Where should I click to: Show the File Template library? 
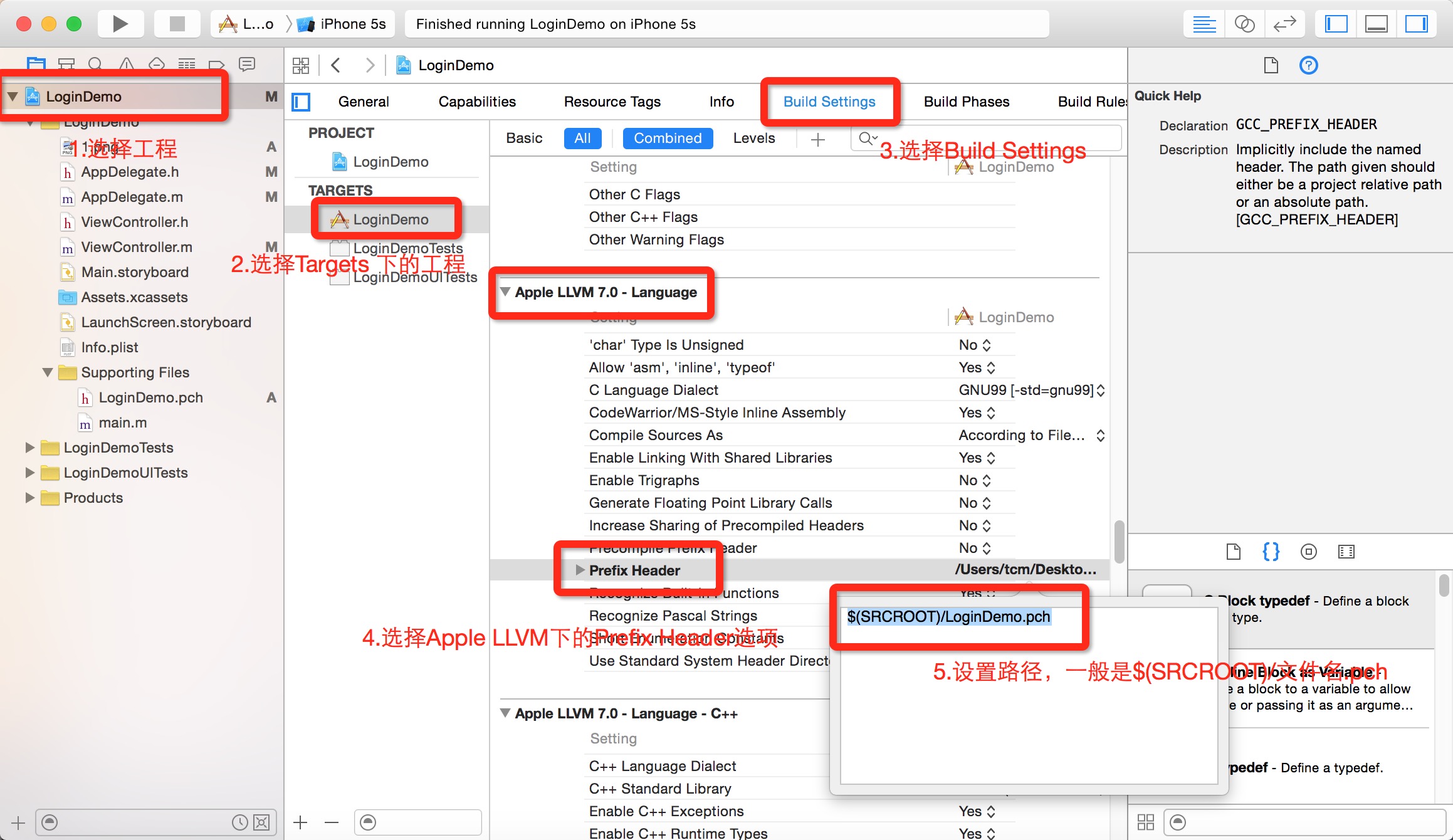click(1233, 552)
